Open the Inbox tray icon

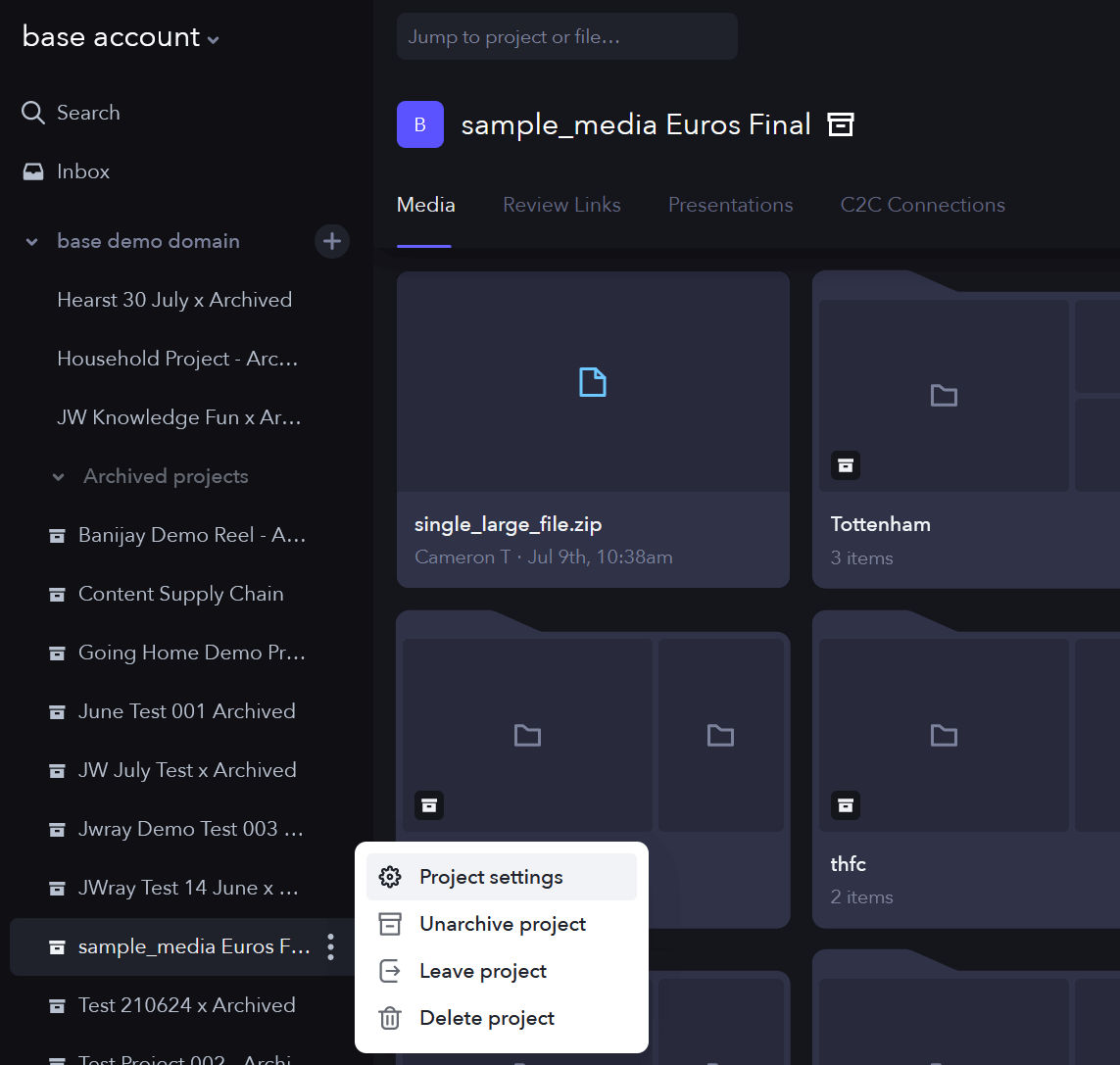pyautogui.click(x=33, y=171)
